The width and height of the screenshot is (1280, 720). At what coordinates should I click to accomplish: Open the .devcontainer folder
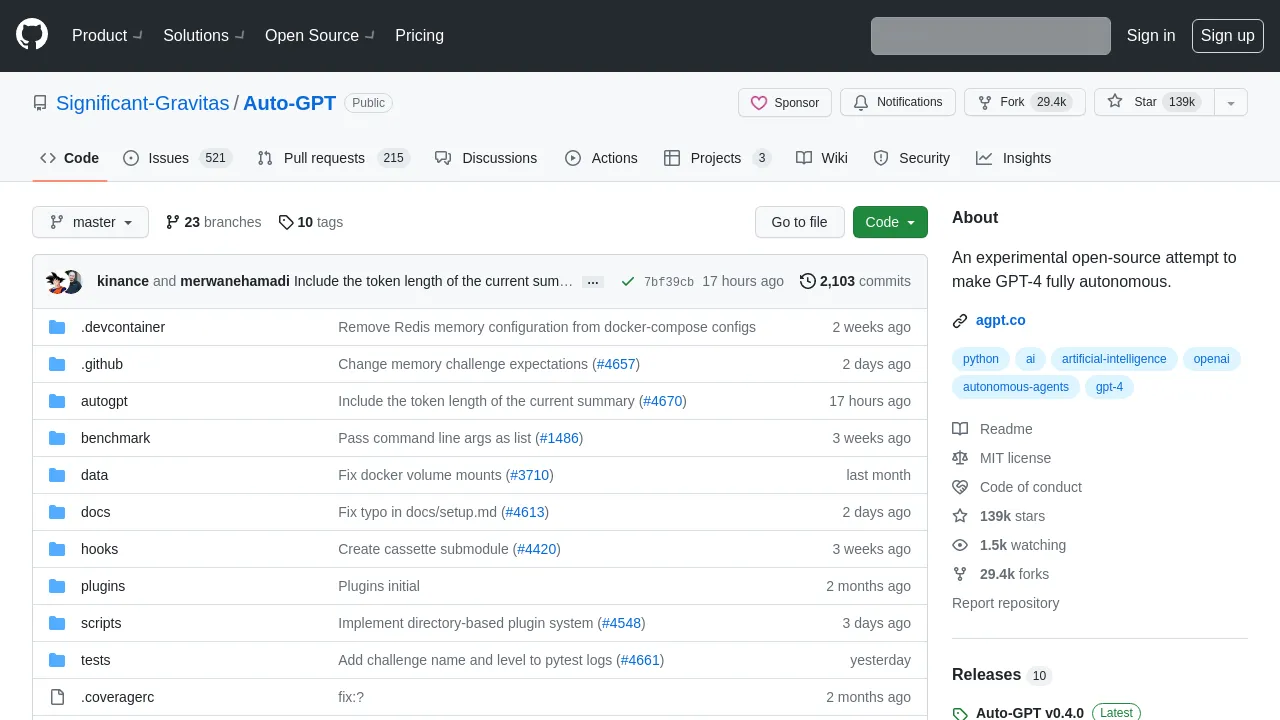click(123, 327)
